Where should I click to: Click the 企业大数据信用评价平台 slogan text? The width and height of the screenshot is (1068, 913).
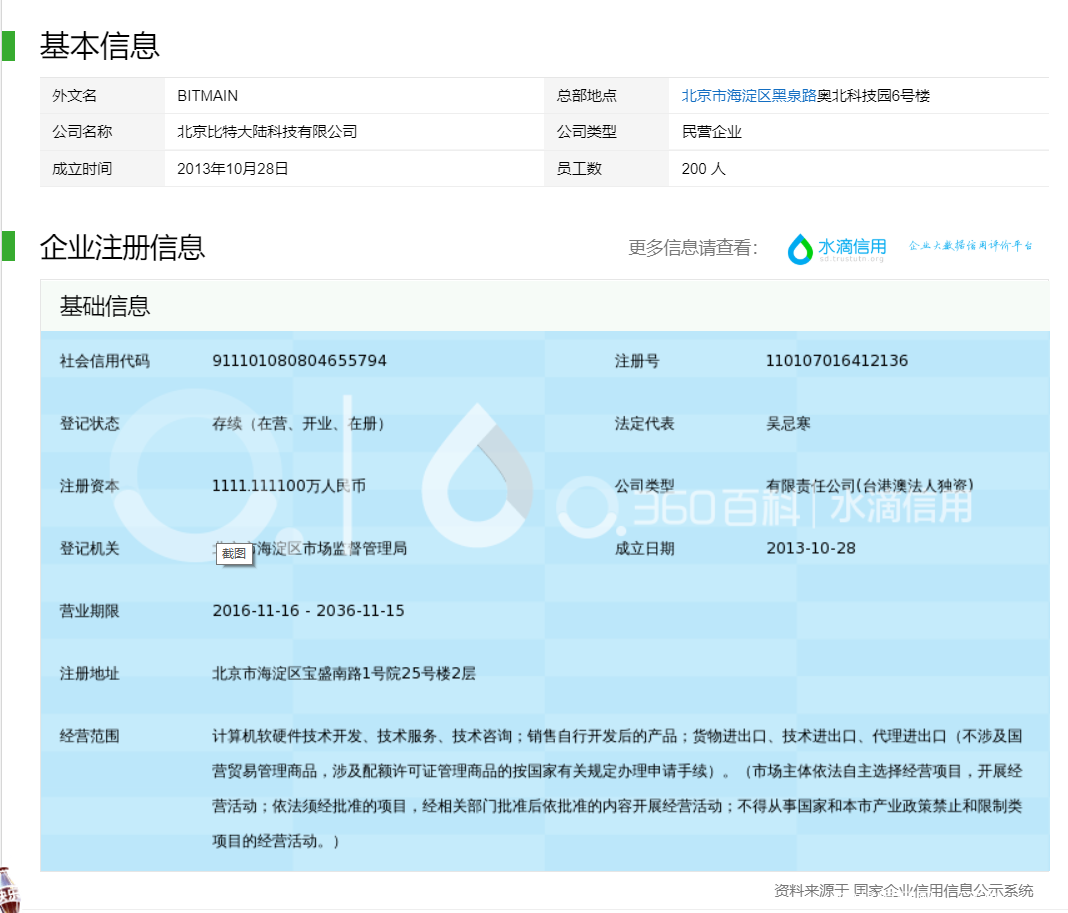(971, 245)
